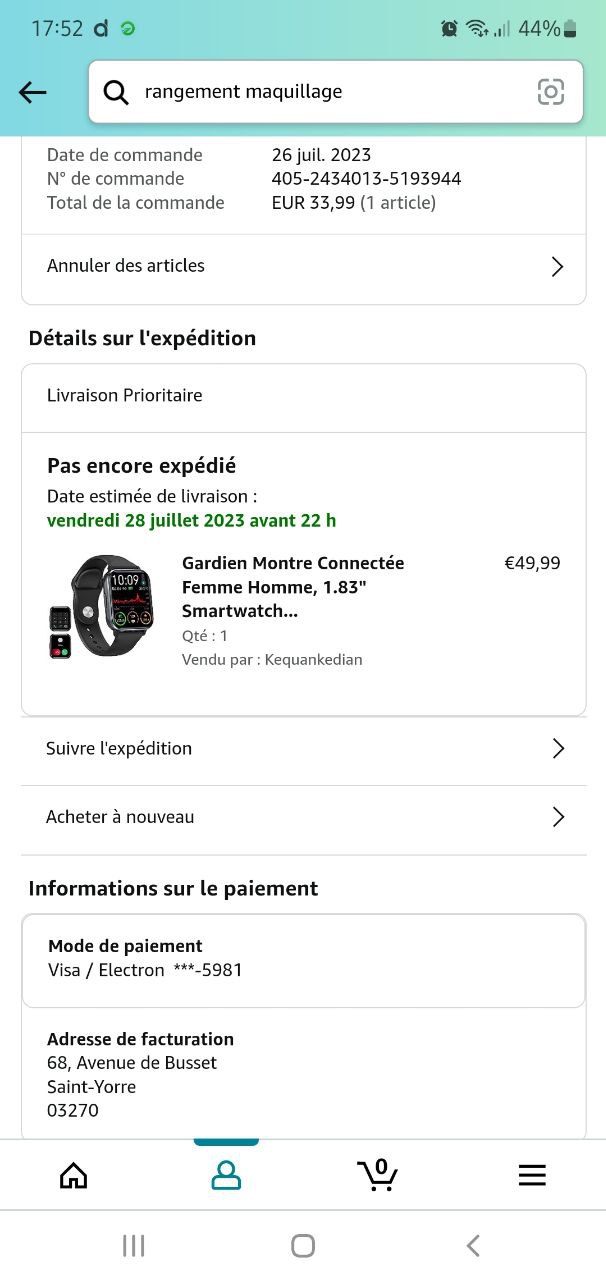606x1280 pixels.
Task: Open the account profile tab
Action: (227, 1175)
